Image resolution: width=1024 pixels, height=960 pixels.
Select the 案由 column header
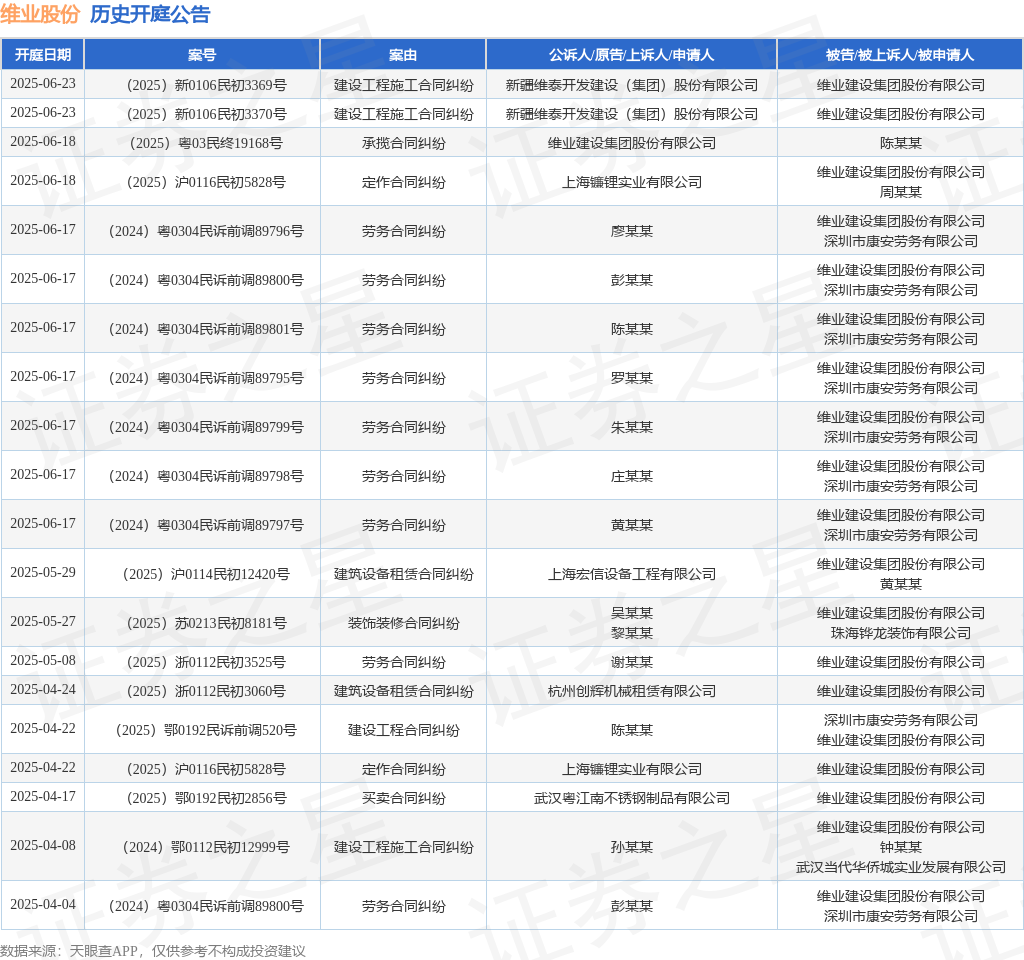click(x=403, y=55)
